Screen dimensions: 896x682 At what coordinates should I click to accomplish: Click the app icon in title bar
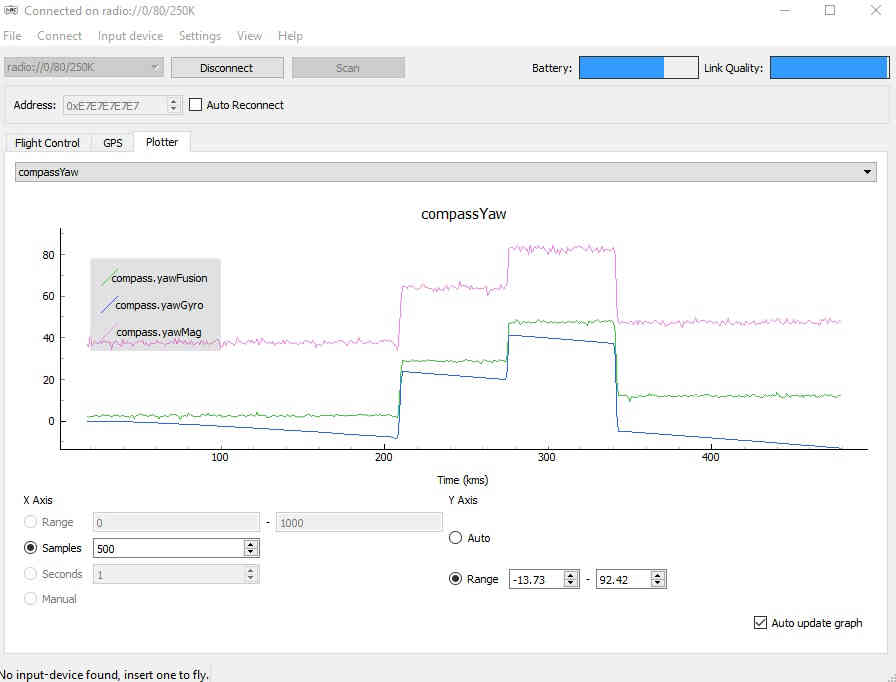tap(11, 10)
